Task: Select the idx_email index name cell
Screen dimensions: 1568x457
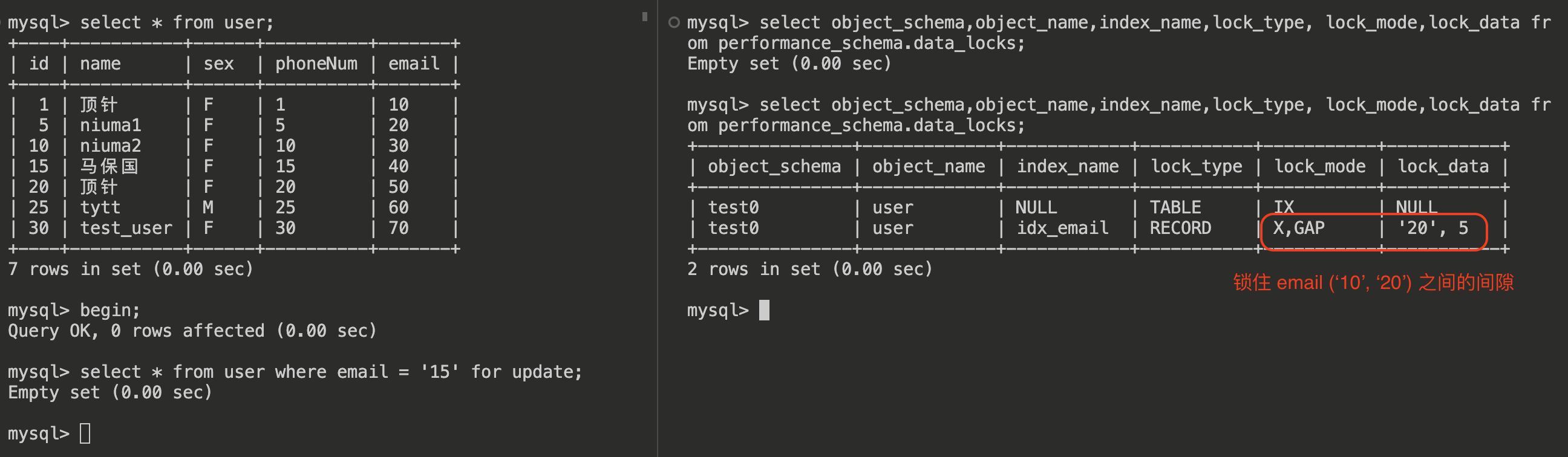Action: pos(1062,228)
